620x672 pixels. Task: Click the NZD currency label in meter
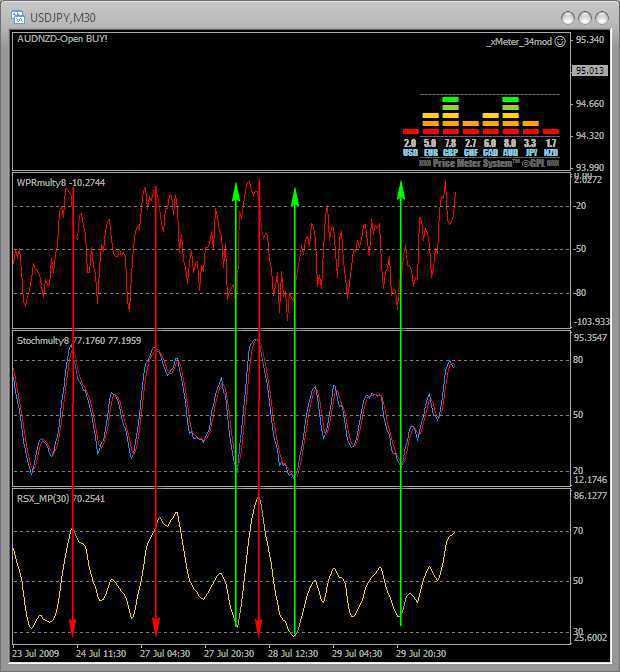tap(550, 152)
